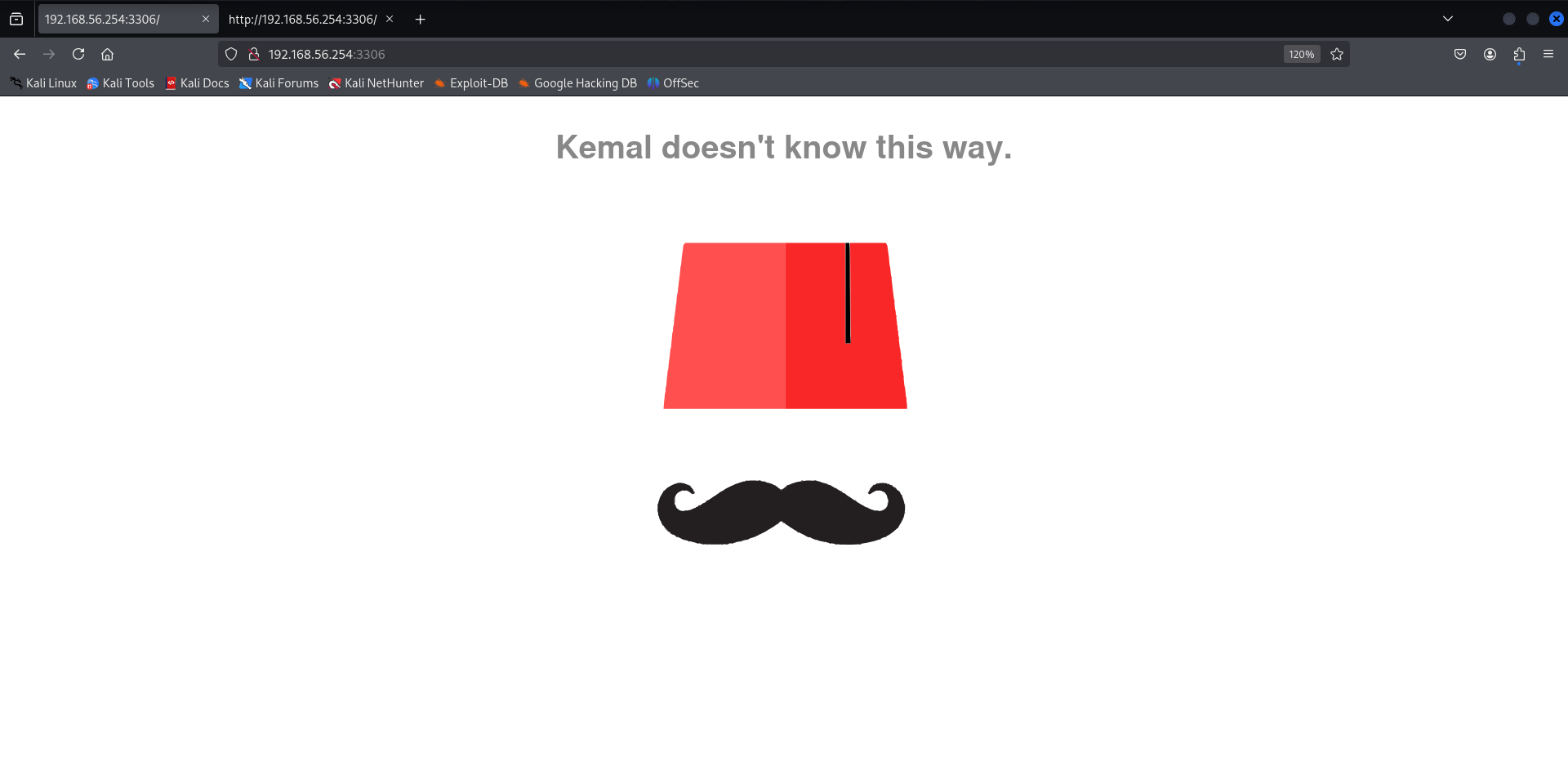Click the forward navigation arrow
1568x761 pixels.
[x=49, y=54]
